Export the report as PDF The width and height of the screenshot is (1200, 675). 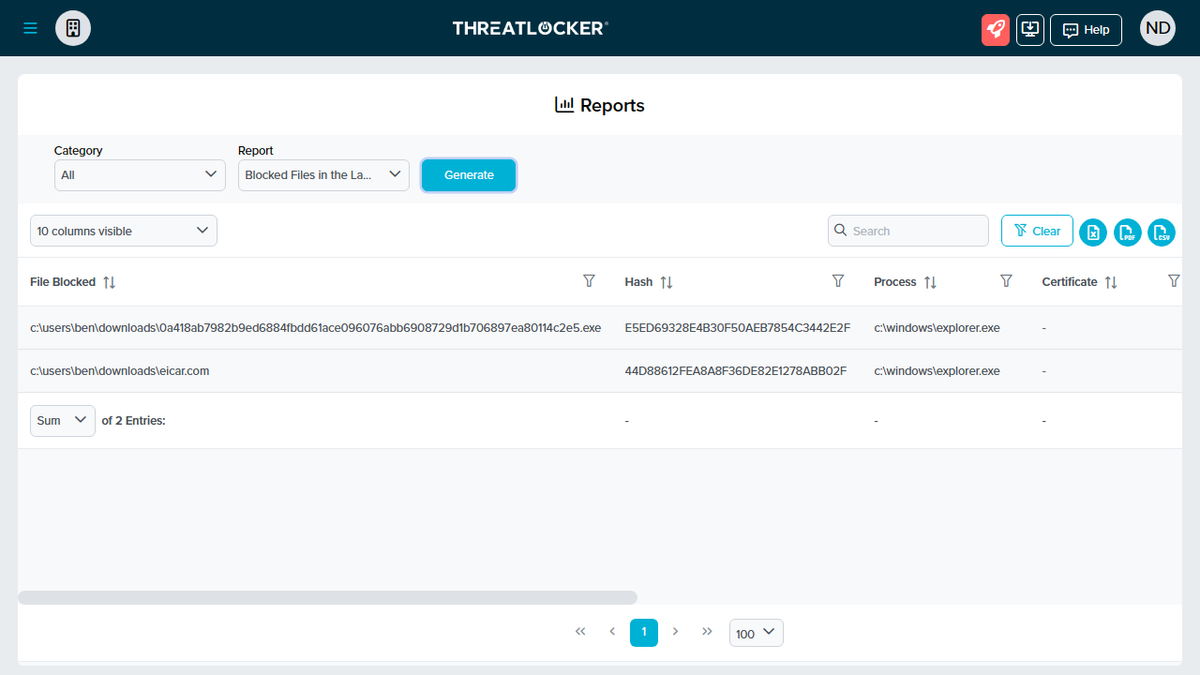[1127, 231]
